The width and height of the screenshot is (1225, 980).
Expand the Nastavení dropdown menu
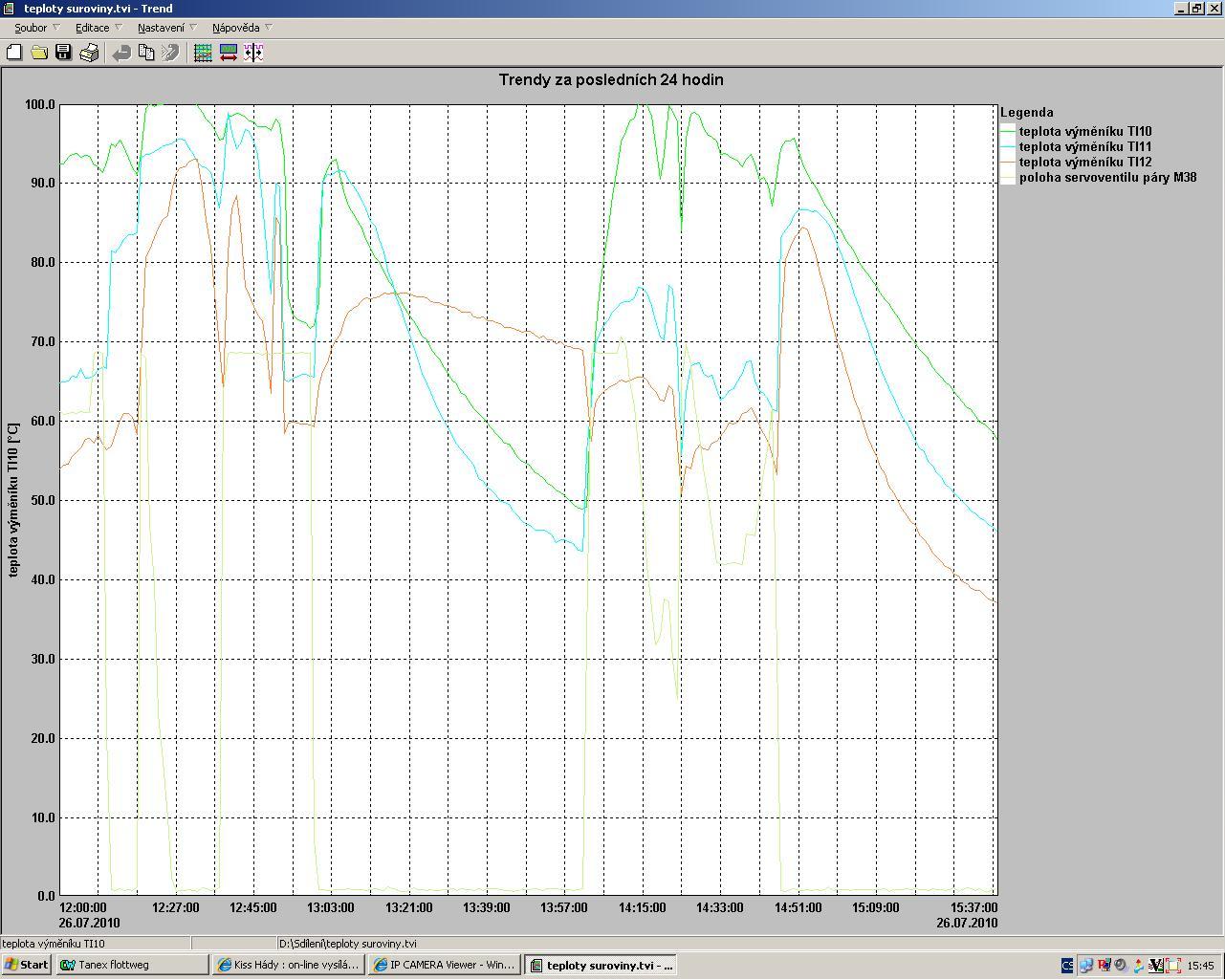(x=162, y=28)
